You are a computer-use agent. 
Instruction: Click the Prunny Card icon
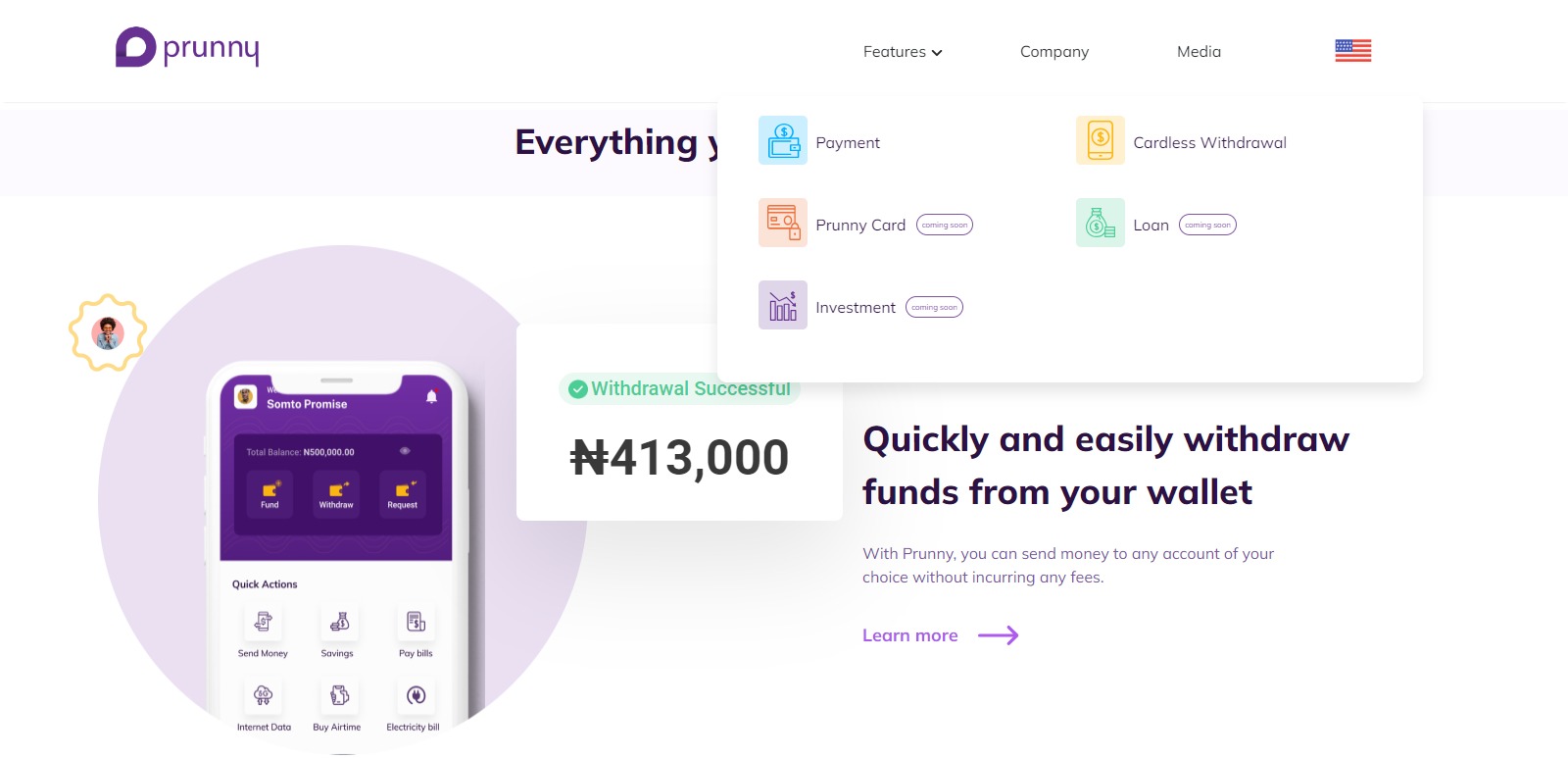coord(782,223)
